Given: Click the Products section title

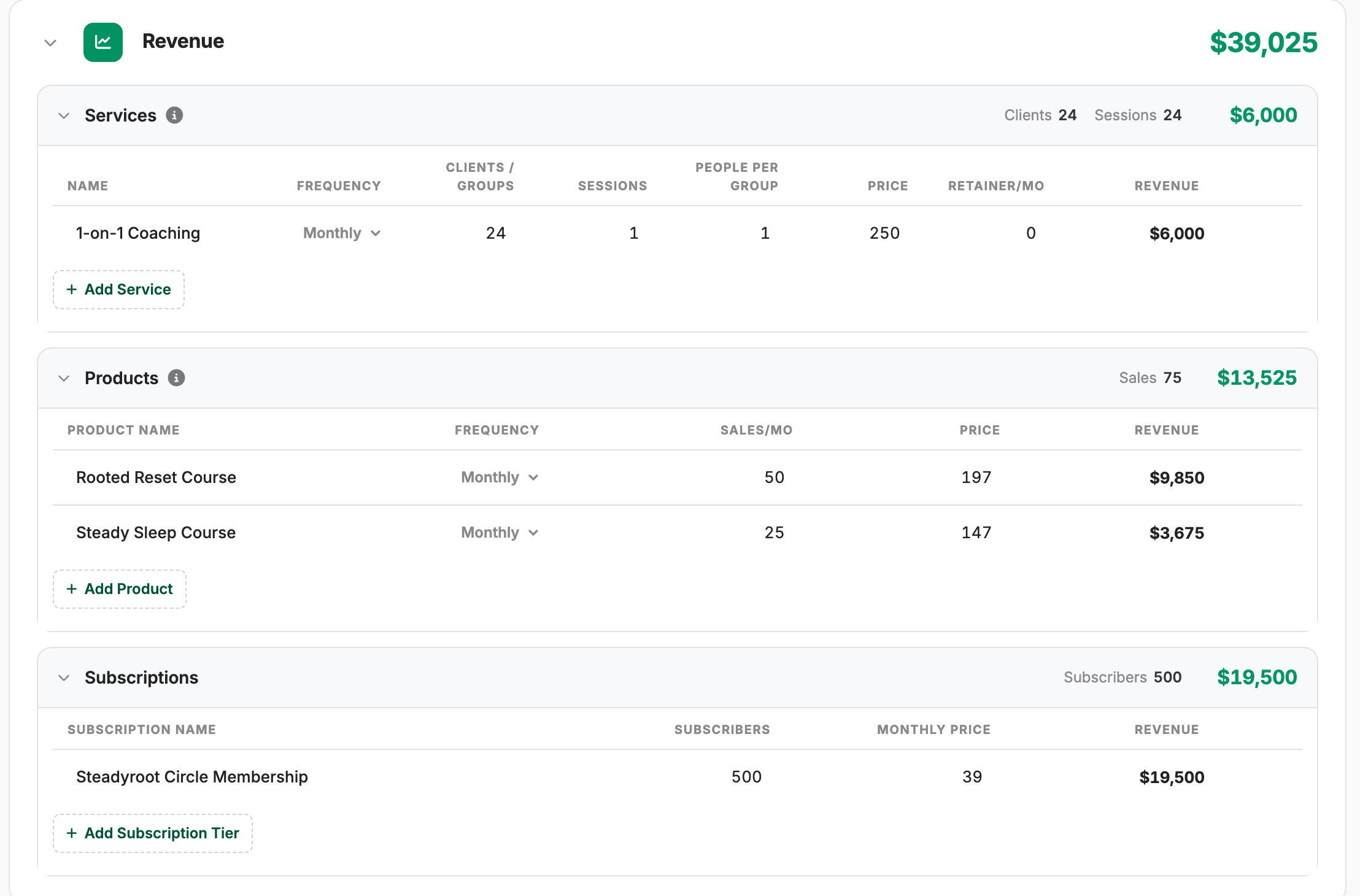Looking at the screenshot, I should (x=122, y=378).
